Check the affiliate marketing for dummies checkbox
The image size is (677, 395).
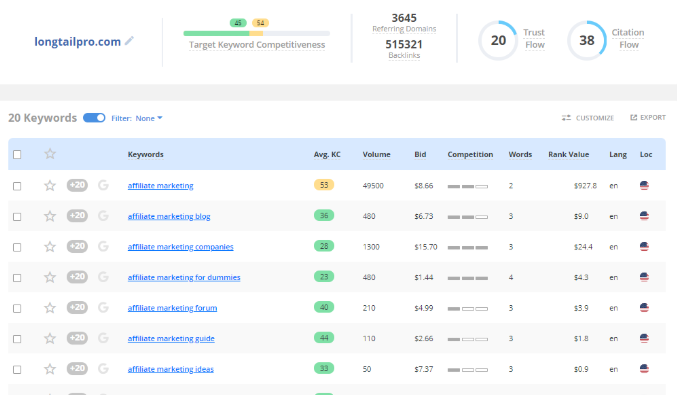[x=17, y=278]
